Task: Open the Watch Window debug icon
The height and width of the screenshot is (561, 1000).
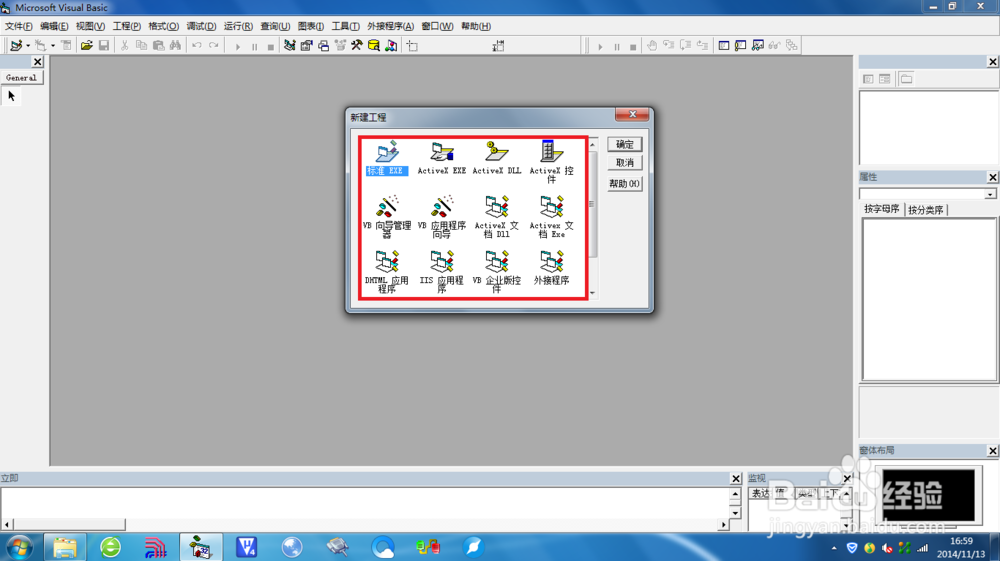Action: (x=758, y=45)
